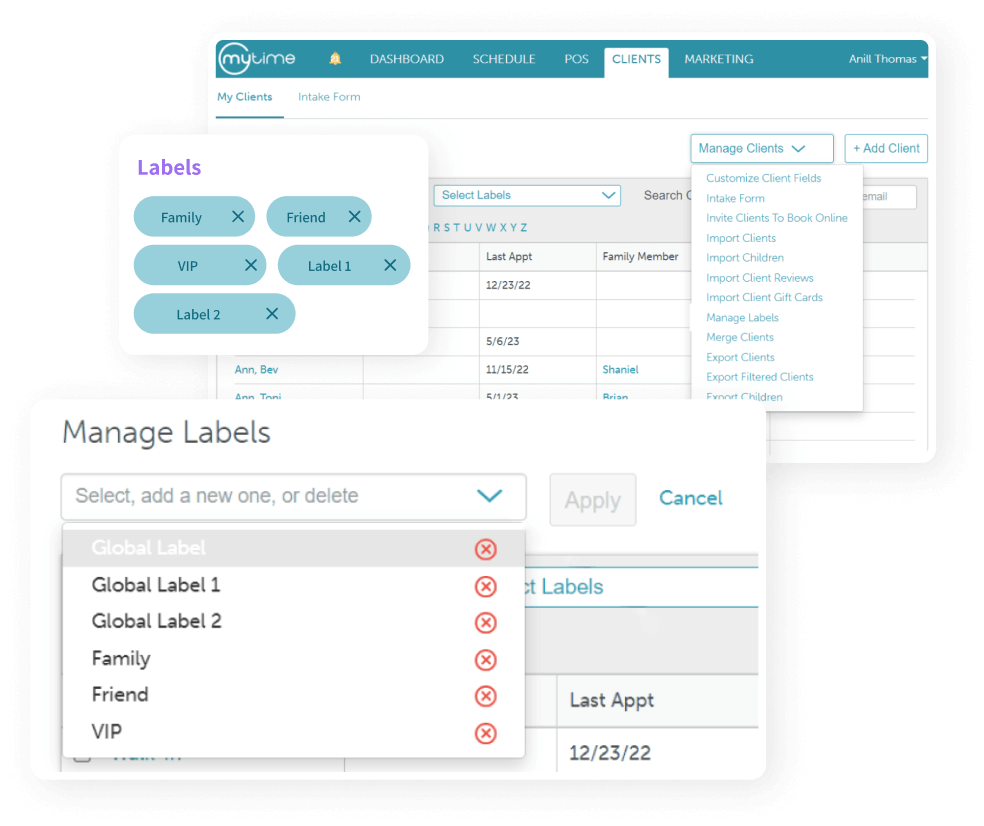Expand Select, add a new one combo box
The width and height of the screenshot is (984, 826).
294,496
